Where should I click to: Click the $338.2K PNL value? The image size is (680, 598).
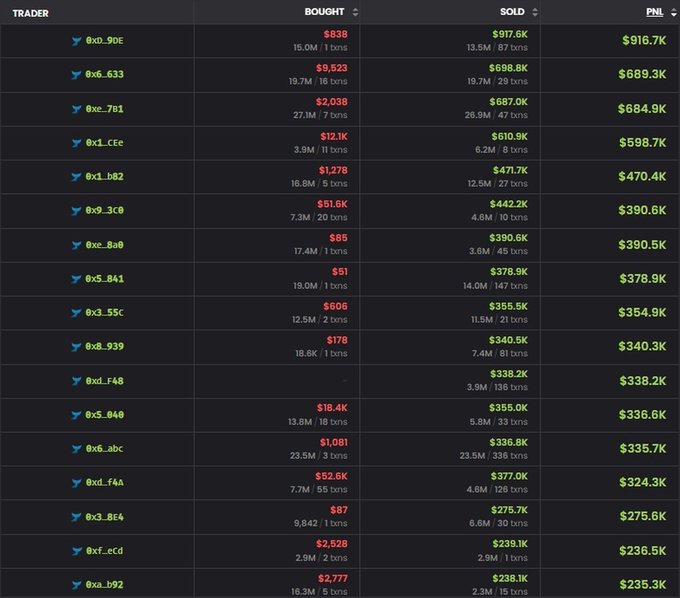tap(643, 381)
